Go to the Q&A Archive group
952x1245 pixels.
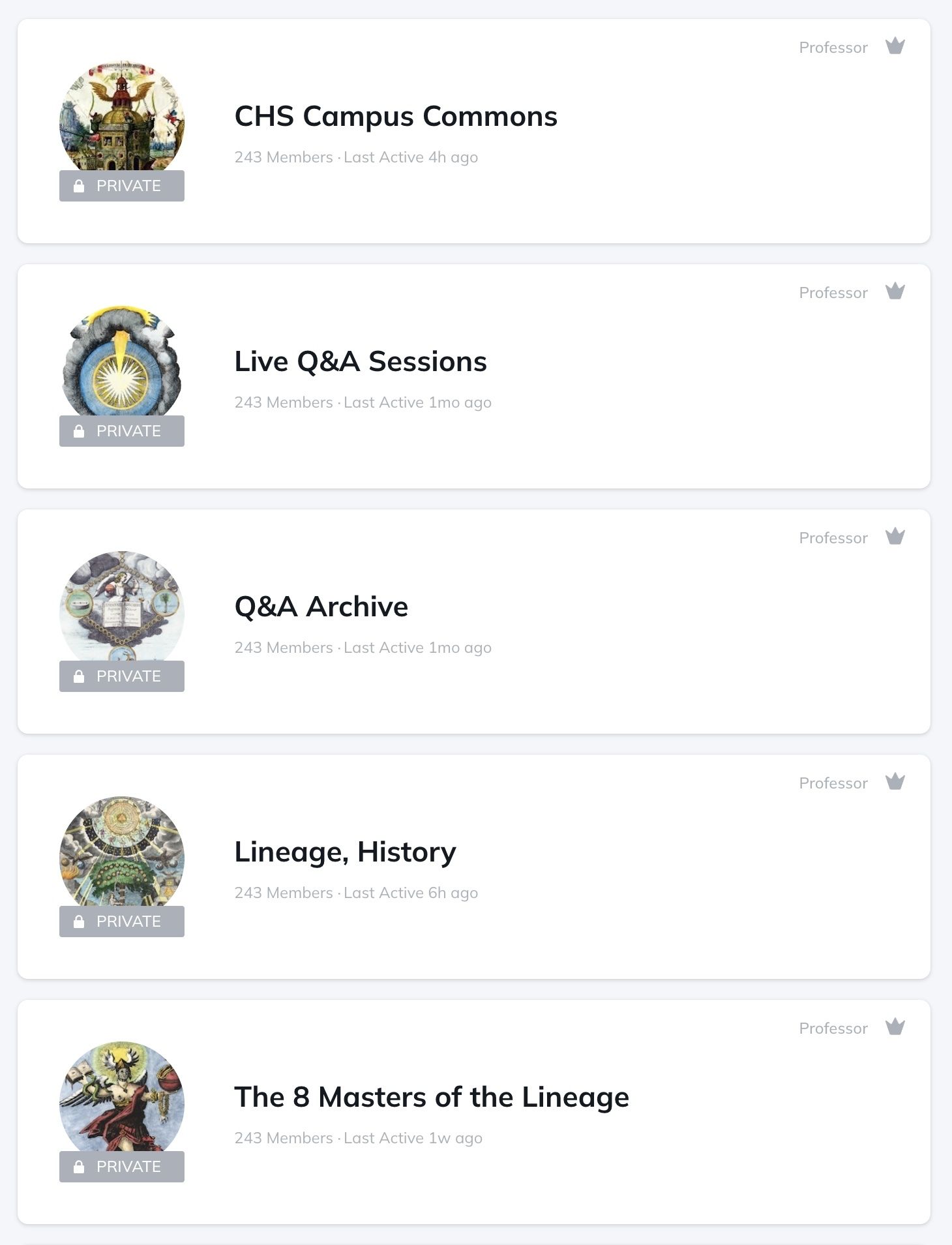point(321,607)
